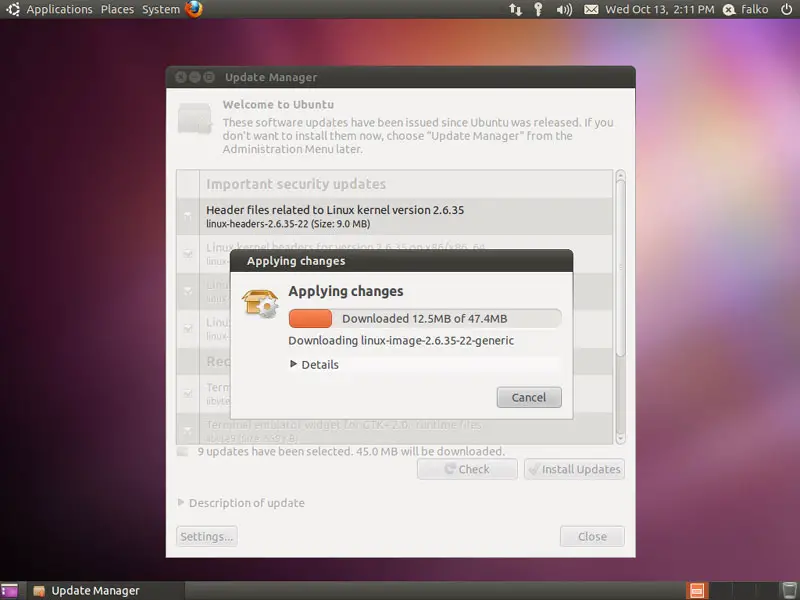The image size is (800, 600).
Task: Open the volume sound indicator
Action: (x=564, y=9)
